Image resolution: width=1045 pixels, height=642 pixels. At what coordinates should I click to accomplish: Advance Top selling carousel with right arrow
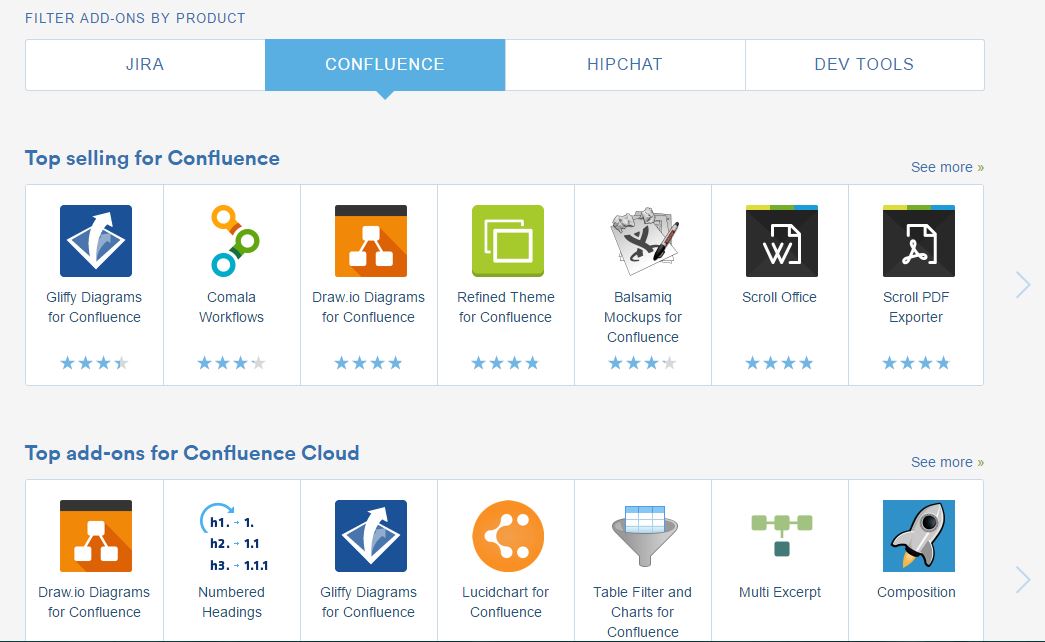point(1023,285)
